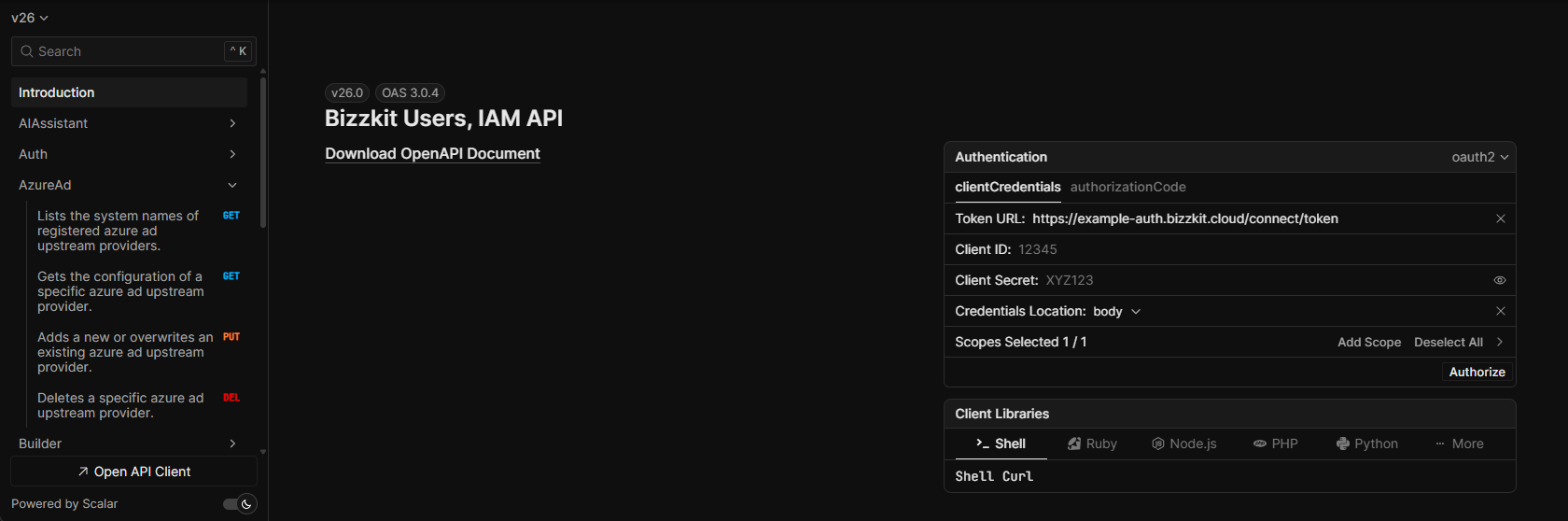Select the Ruby gem icon
Screen dimensions: 1568x521
pyautogui.click(x=1074, y=444)
